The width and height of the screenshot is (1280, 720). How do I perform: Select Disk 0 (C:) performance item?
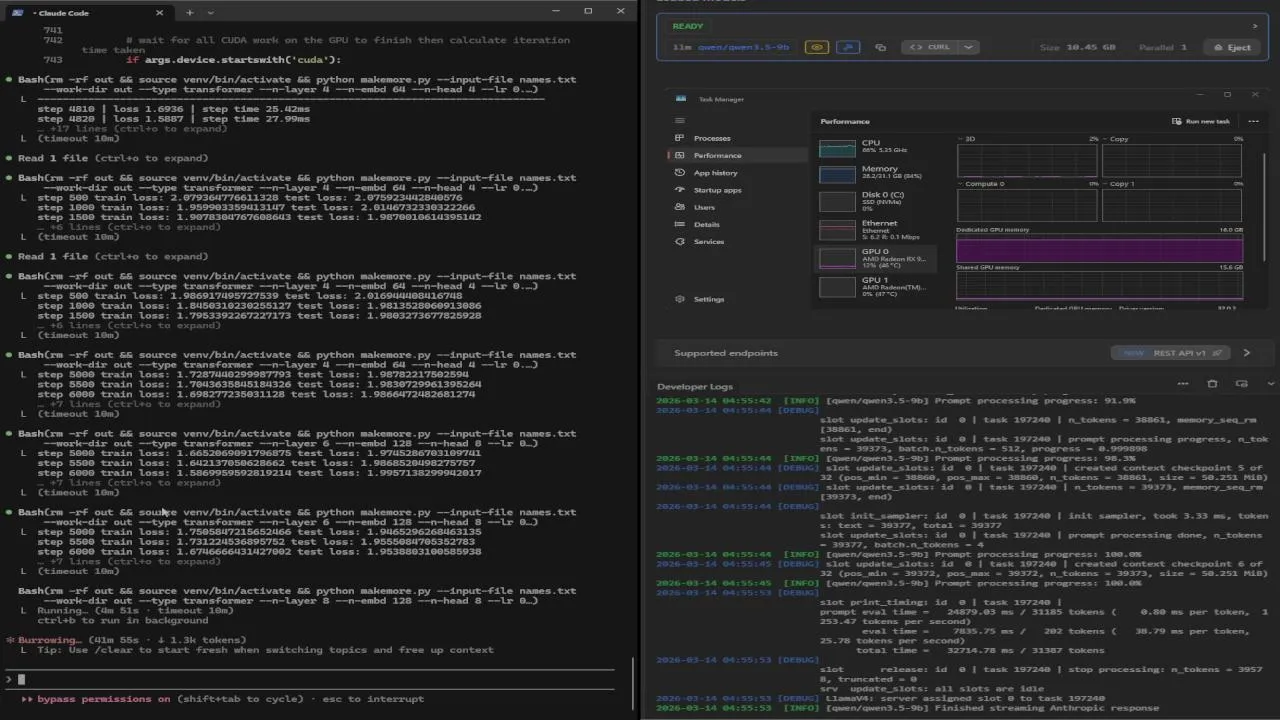pos(878,200)
